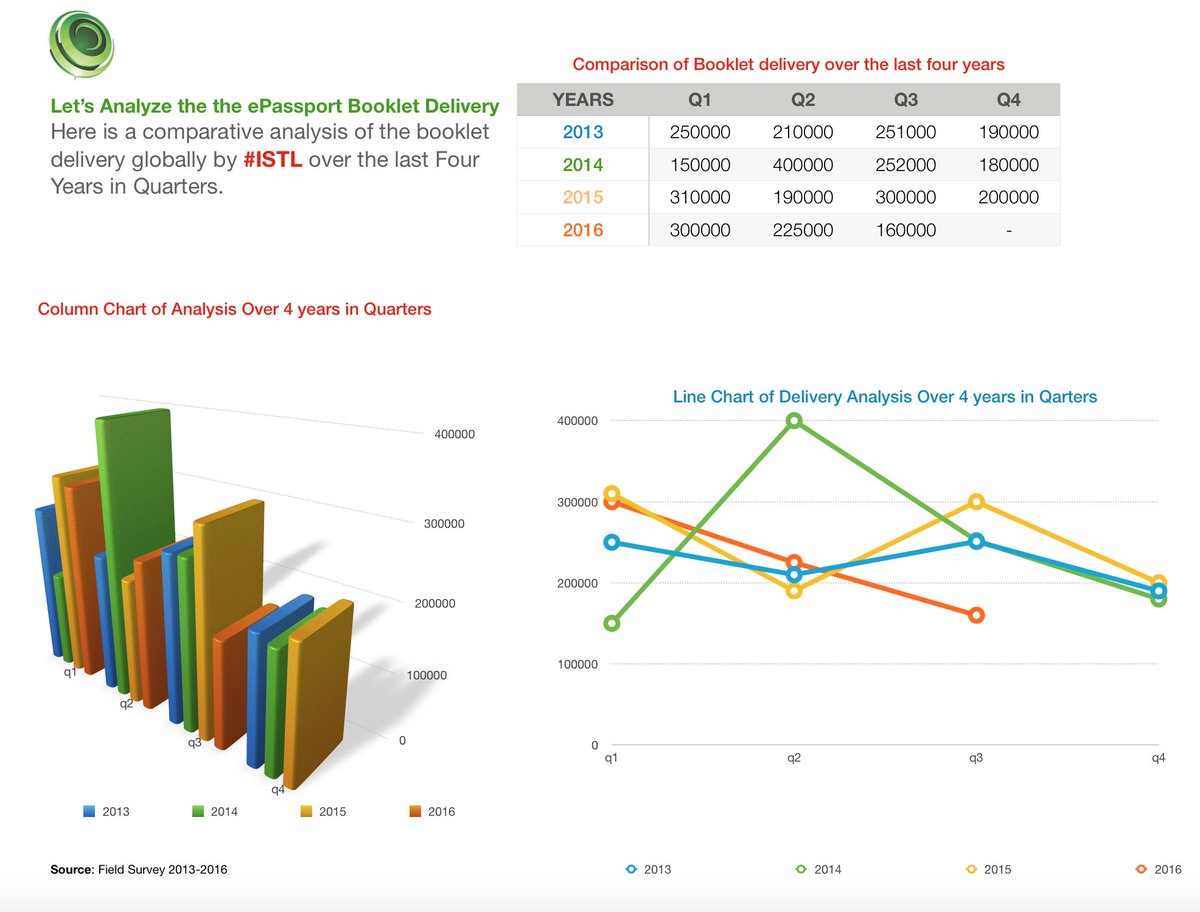This screenshot has height=912, width=1200.
Task: Toggle the 2013 series in column chart legend
Action: (87, 811)
